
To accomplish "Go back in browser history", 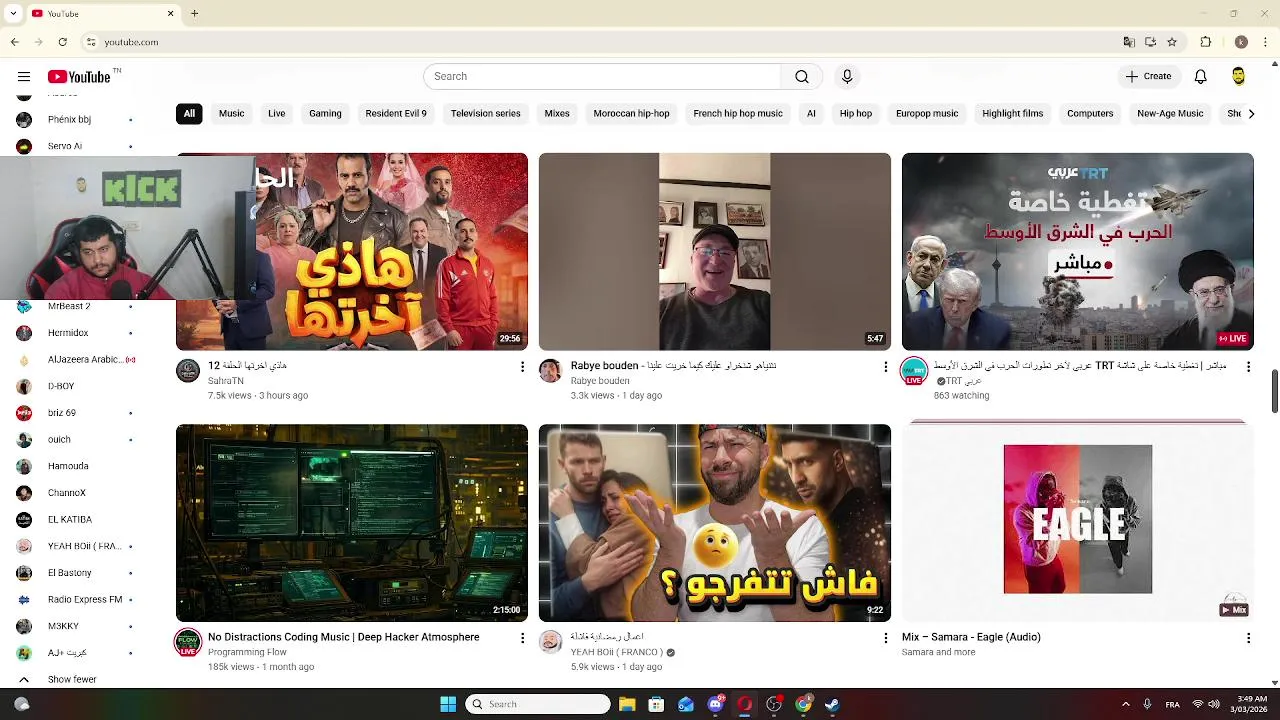I will pyautogui.click(x=15, y=42).
